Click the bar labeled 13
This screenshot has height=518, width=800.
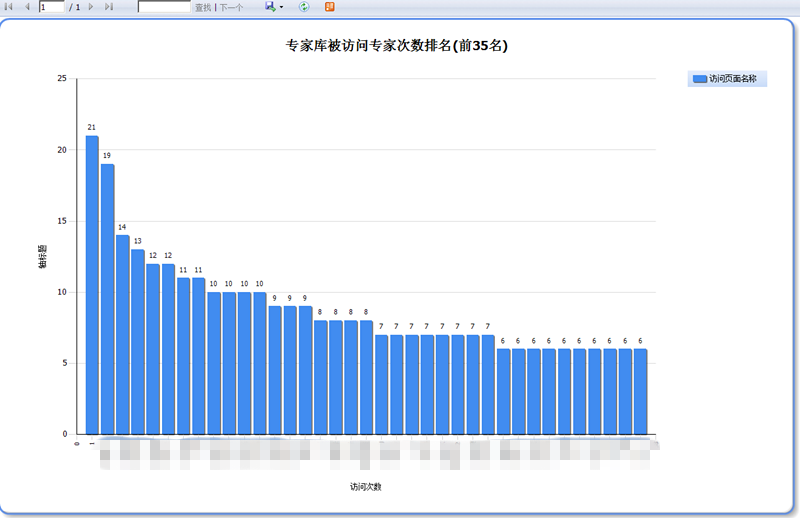coord(138,342)
